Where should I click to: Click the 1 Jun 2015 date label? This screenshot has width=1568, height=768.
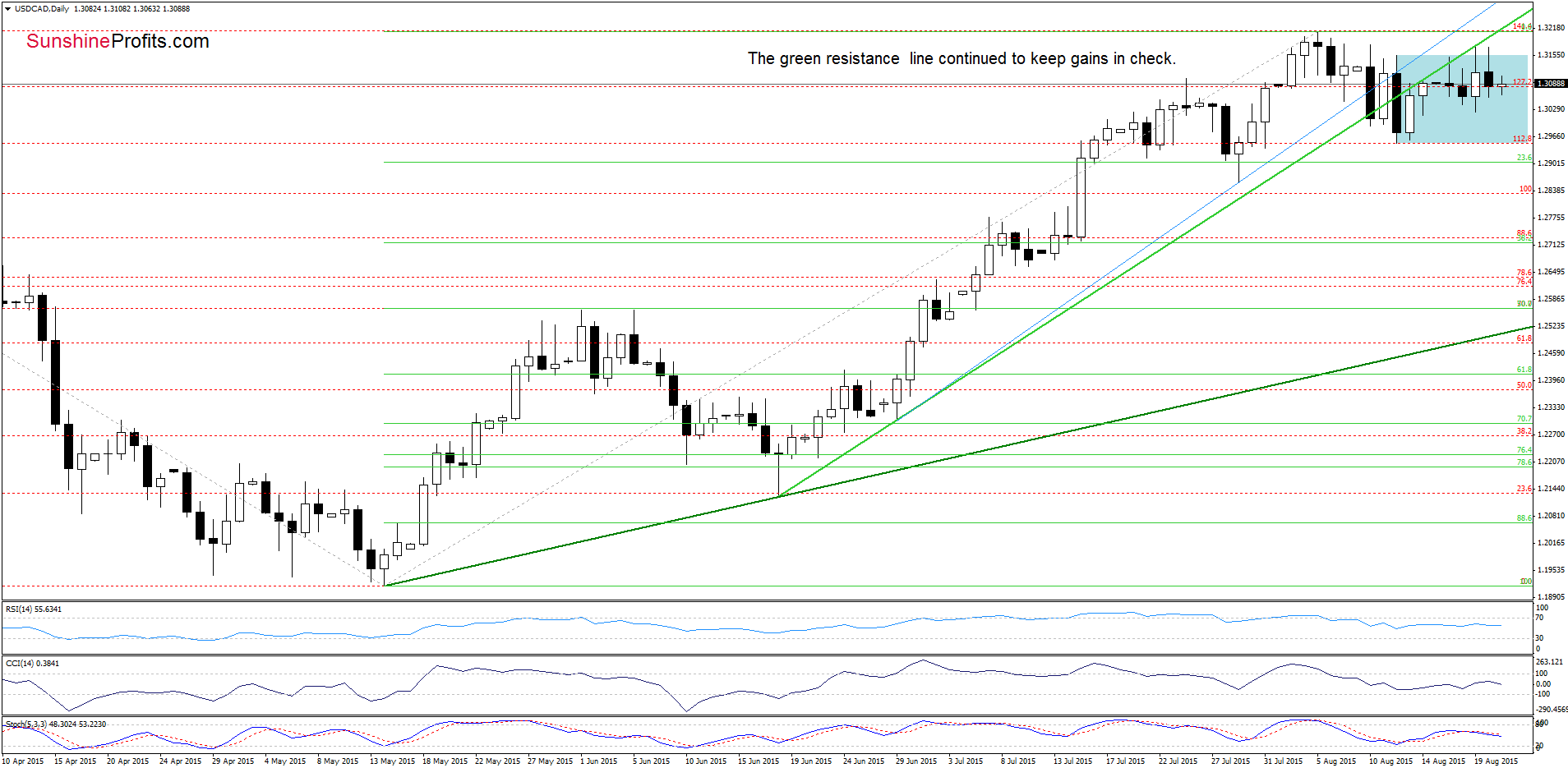pos(599,761)
